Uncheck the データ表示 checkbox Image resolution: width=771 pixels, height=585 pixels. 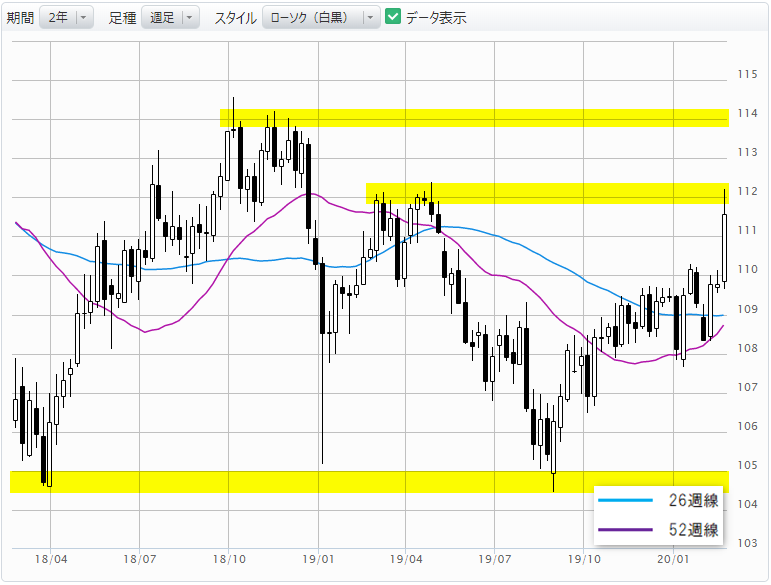pos(393,17)
